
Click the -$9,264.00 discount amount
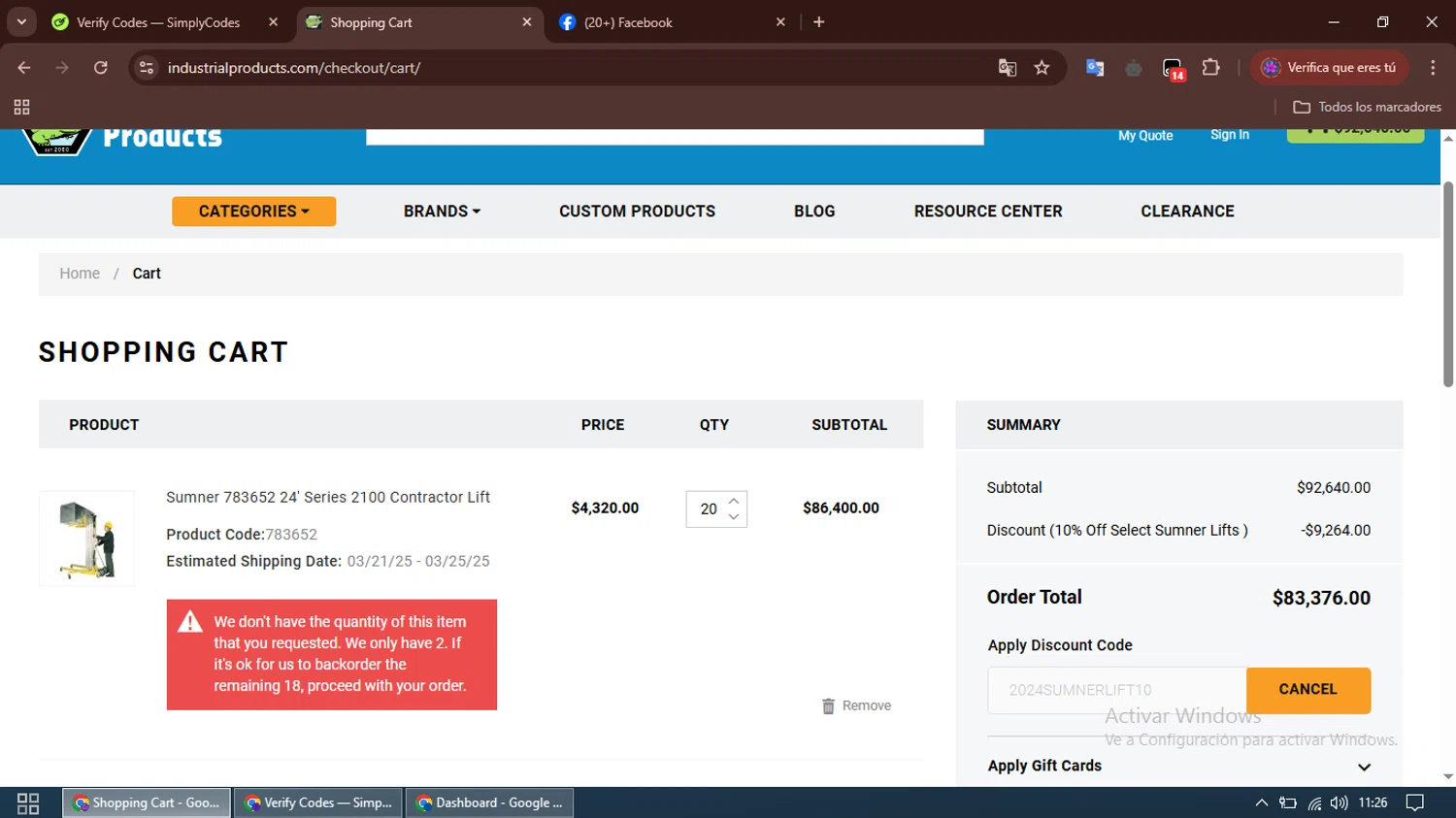point(1336,531)
